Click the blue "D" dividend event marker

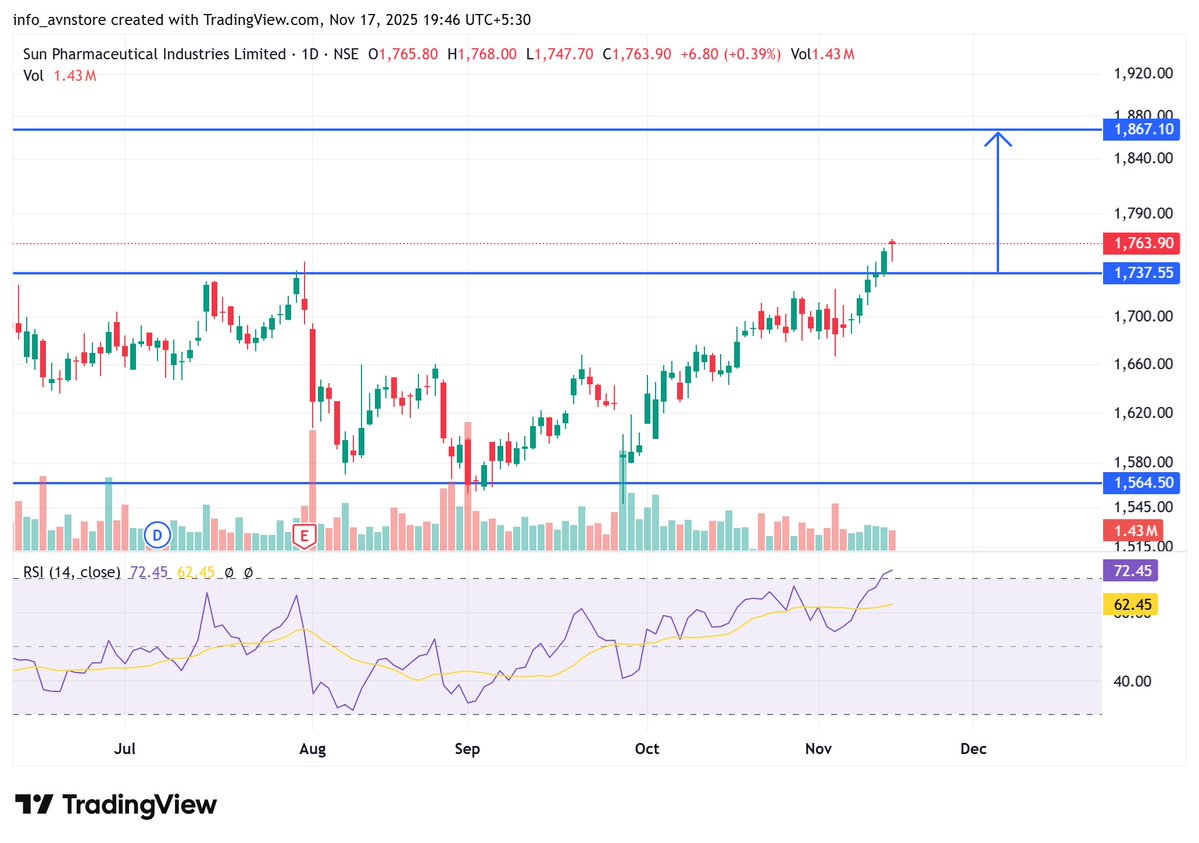pos(157,535)
